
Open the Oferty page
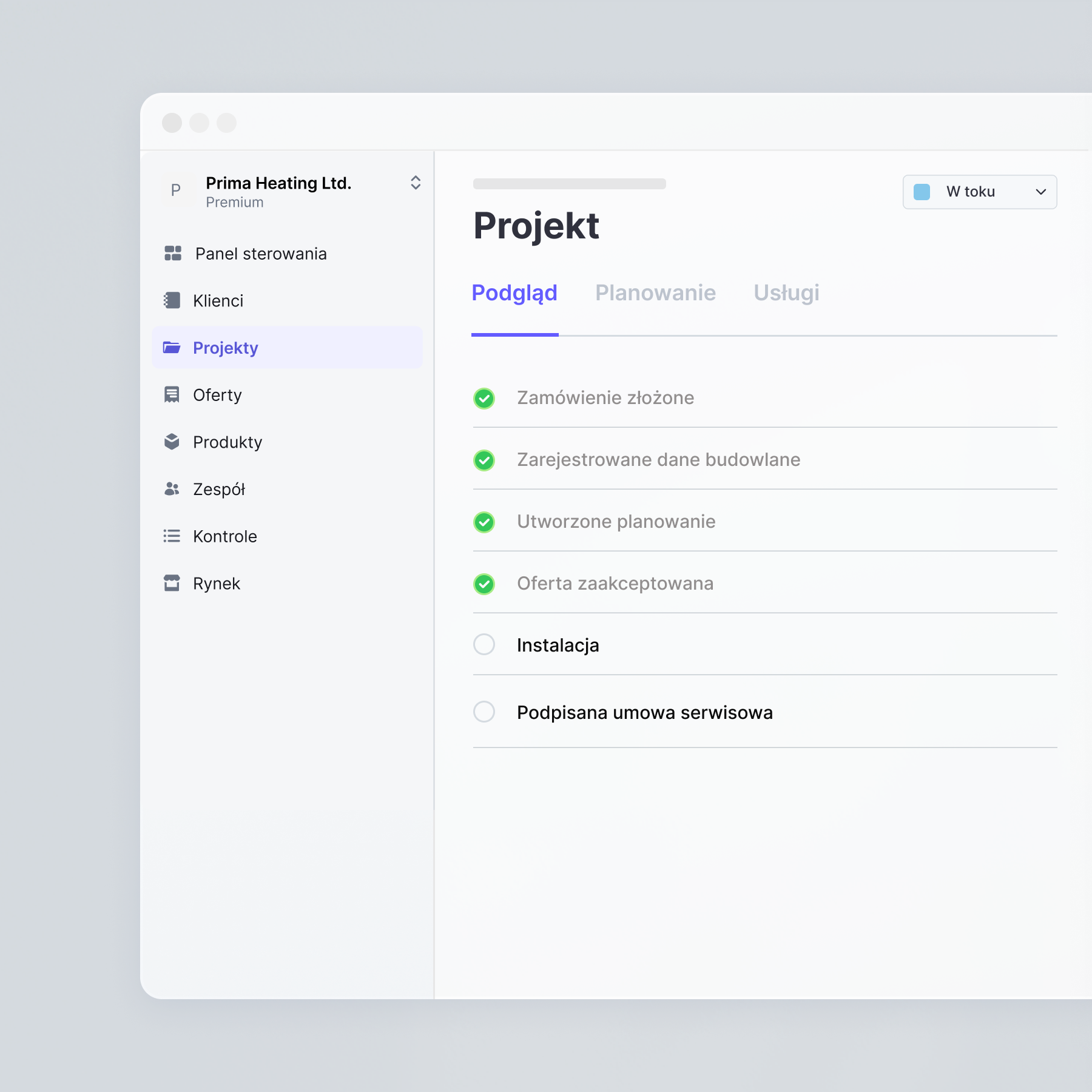(x=288, y=395)
